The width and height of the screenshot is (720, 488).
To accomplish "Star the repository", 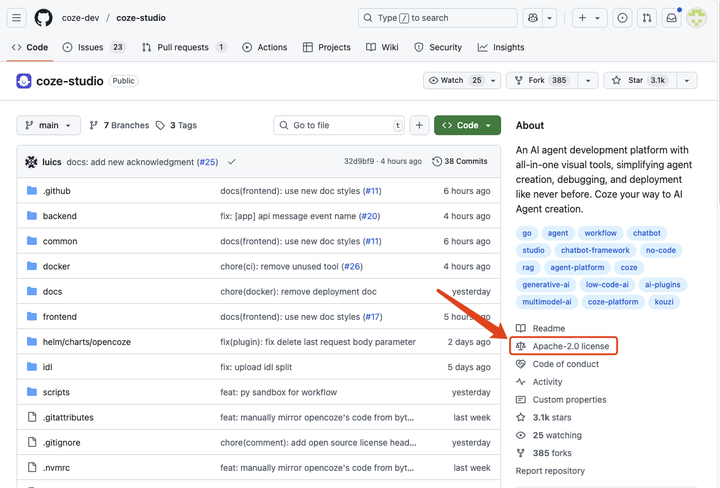I will (x=640, y=80).
